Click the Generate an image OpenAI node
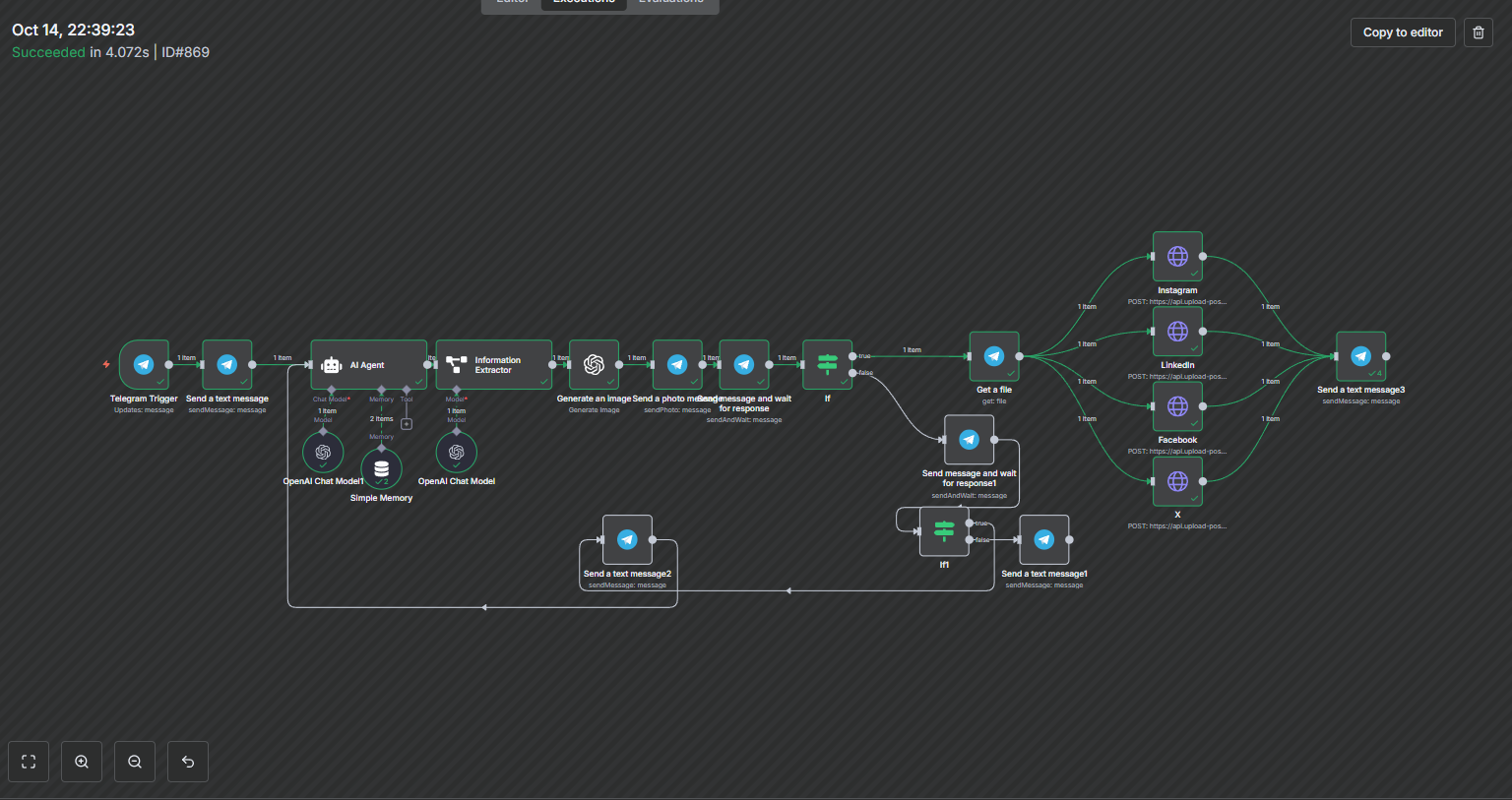1512x800 pixels. [594, 364]
